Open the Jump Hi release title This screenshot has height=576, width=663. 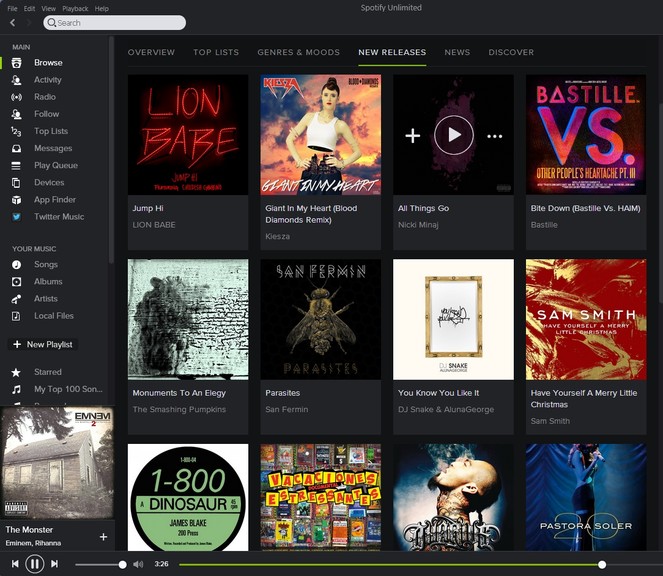tap(148, 208)
